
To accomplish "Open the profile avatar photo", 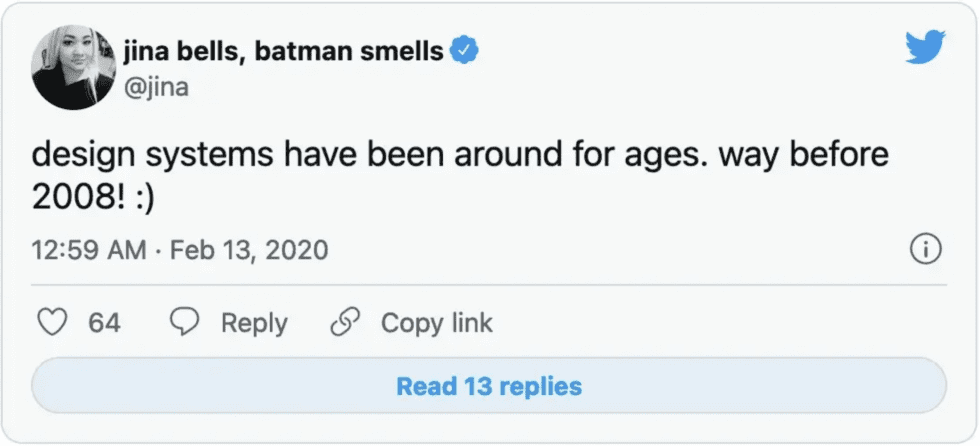I will coord(70,67).
